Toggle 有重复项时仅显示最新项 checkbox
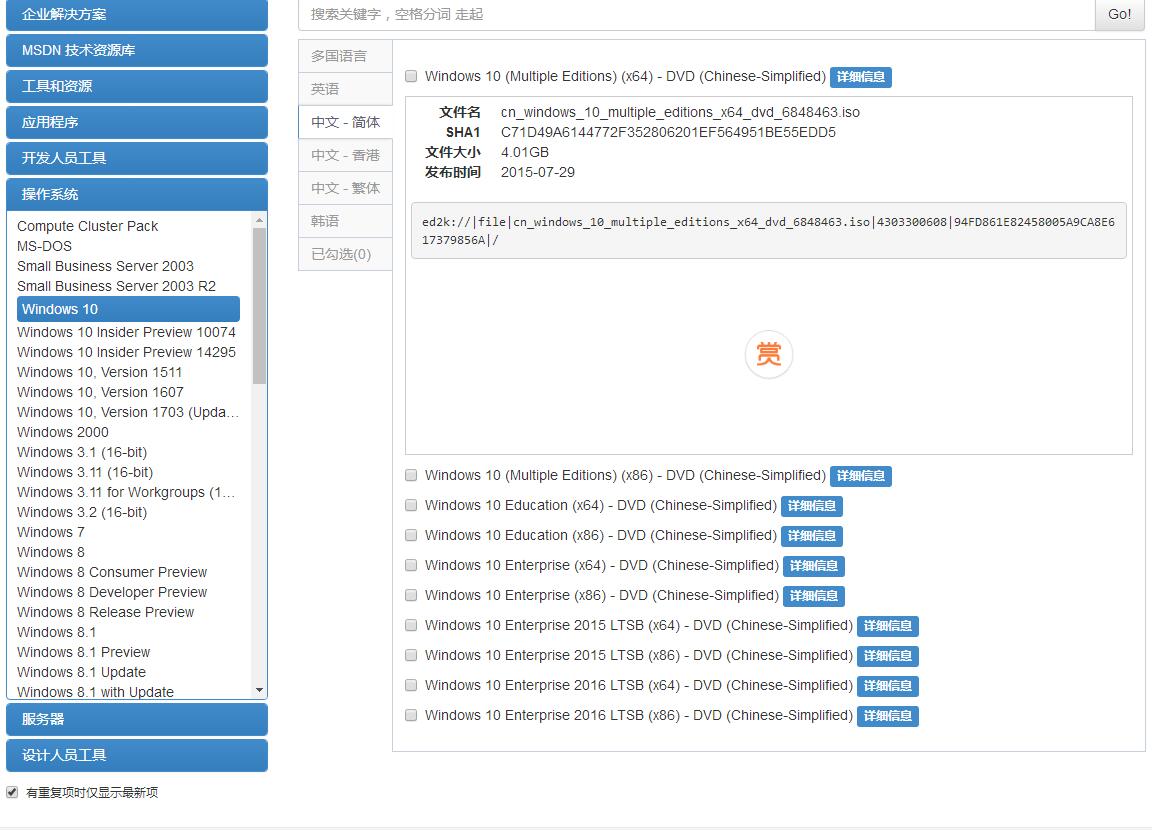 12,792
